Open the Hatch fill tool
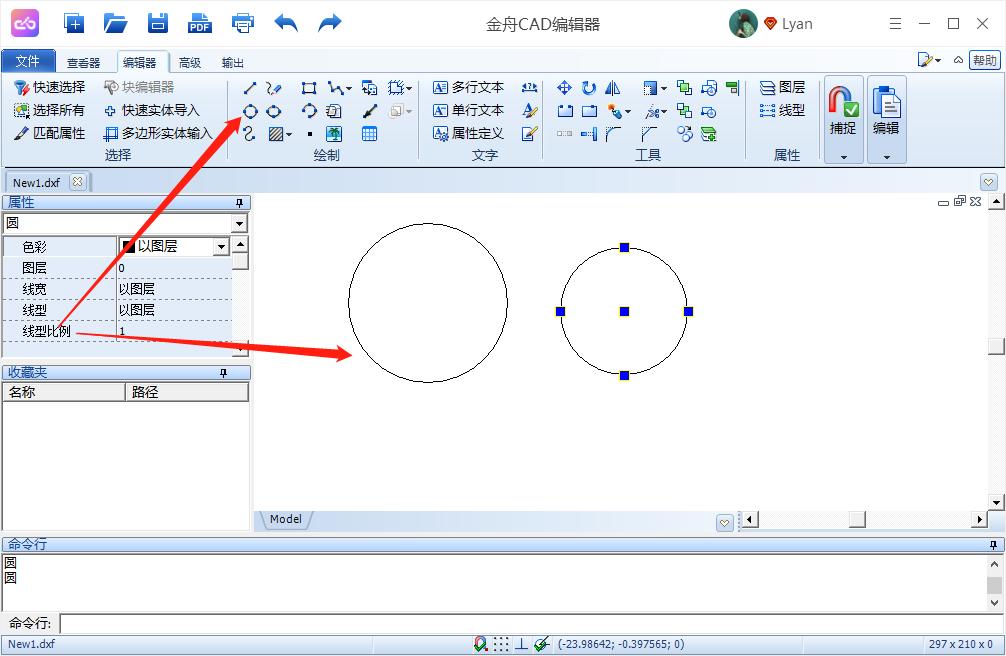Image resolution: width=1006 pixels, height=656 pixels. (x=277, y=133)
